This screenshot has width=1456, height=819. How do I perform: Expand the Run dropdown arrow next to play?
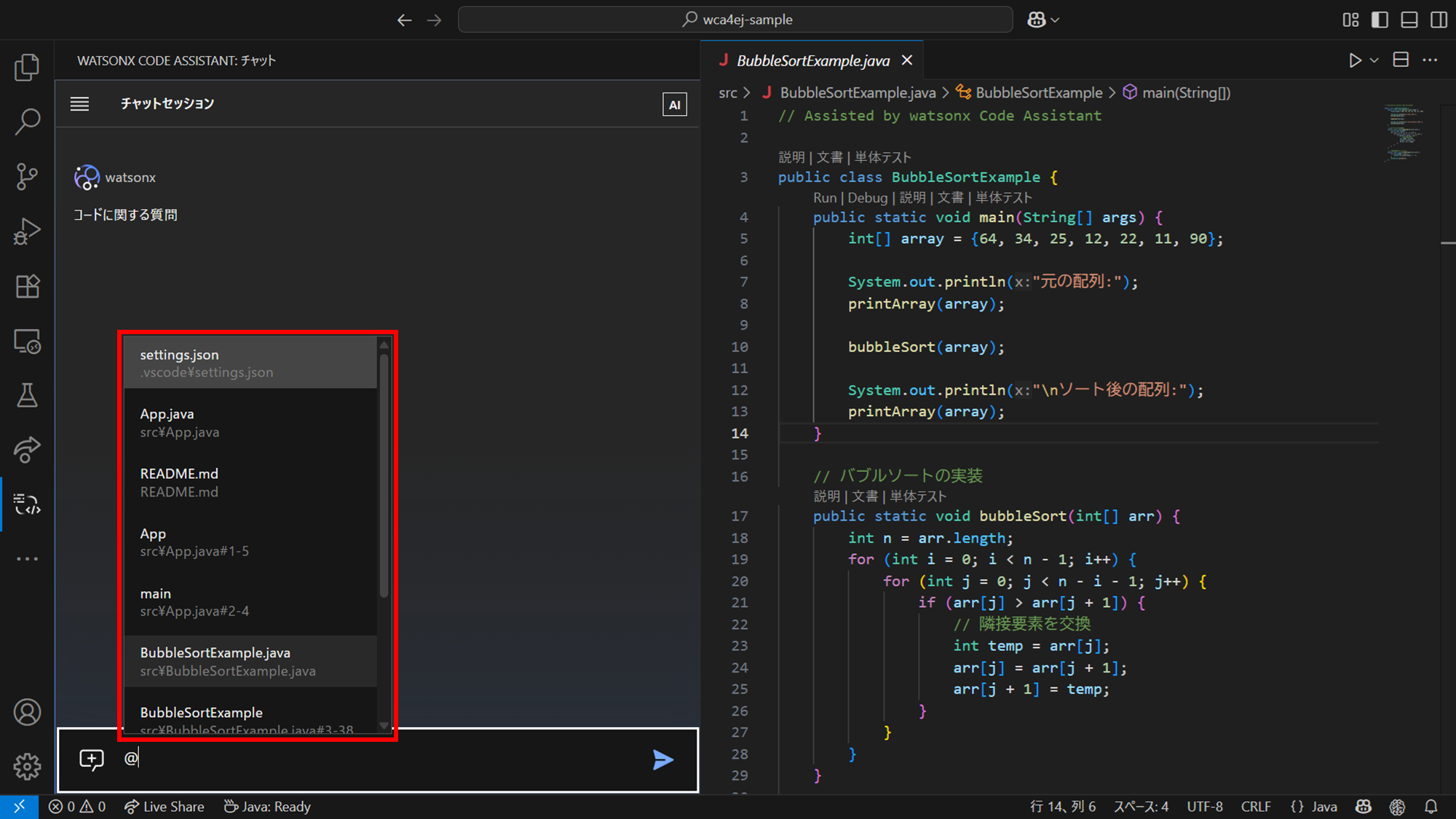[x=1374, y=60]
